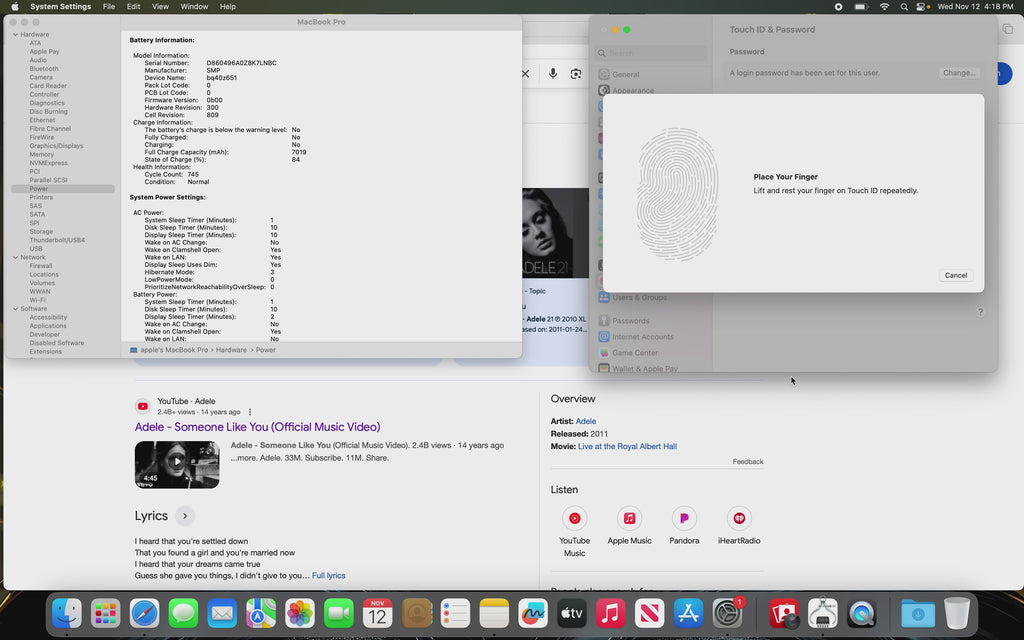
Task: Open the Adele Someone Like You video link
Action: click(x=257, y=427)
